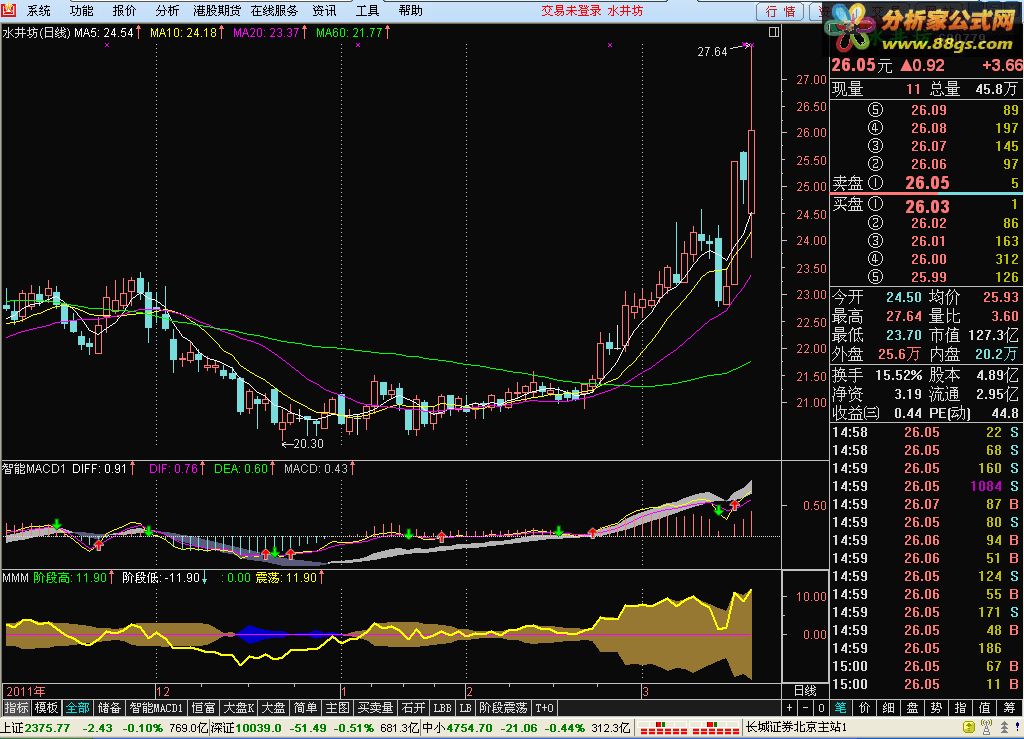Select the 储备 tab
1024x739 pixels.
pos(109,708)
